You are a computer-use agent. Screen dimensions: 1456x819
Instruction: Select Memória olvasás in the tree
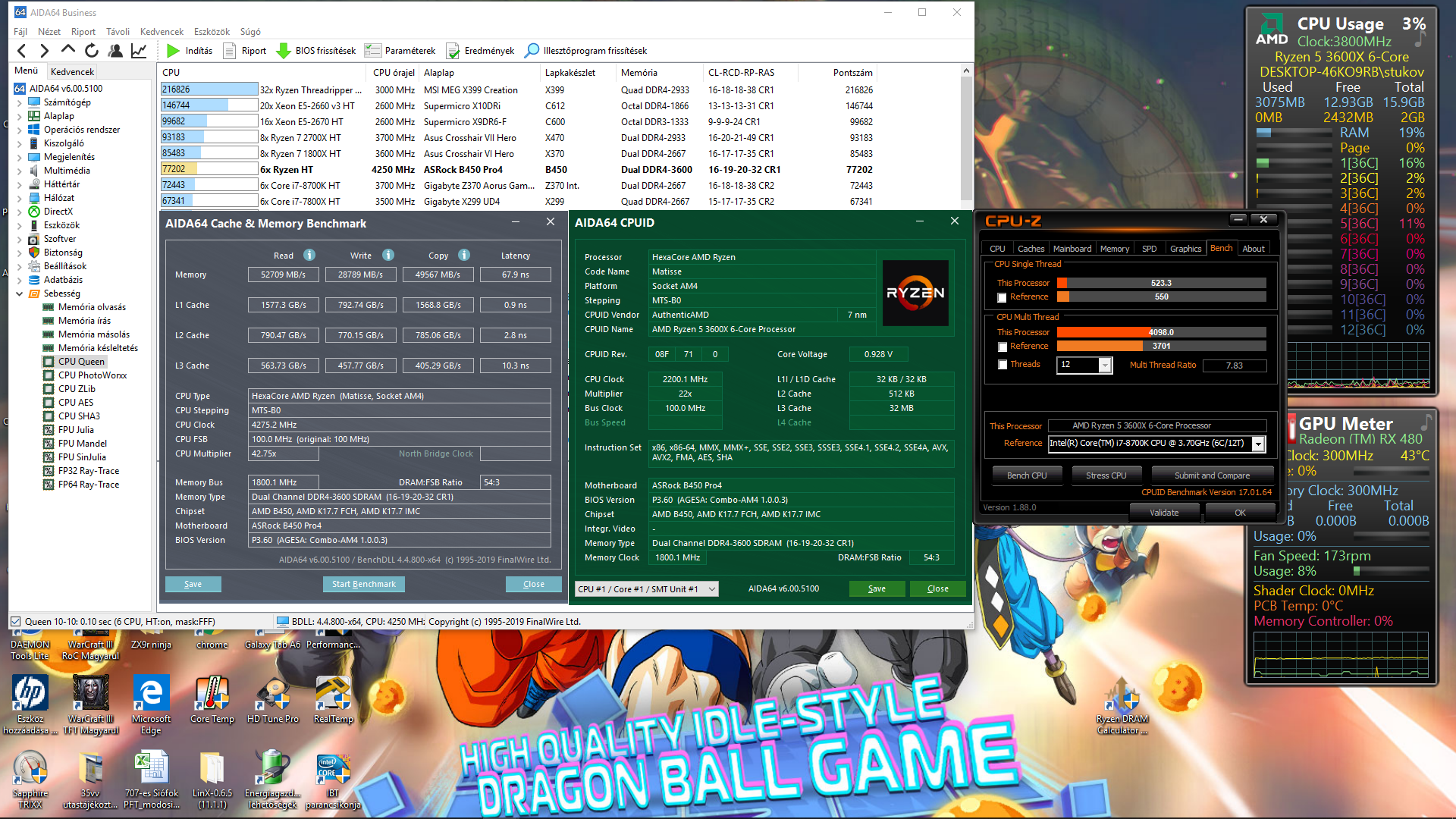(92, 307)
